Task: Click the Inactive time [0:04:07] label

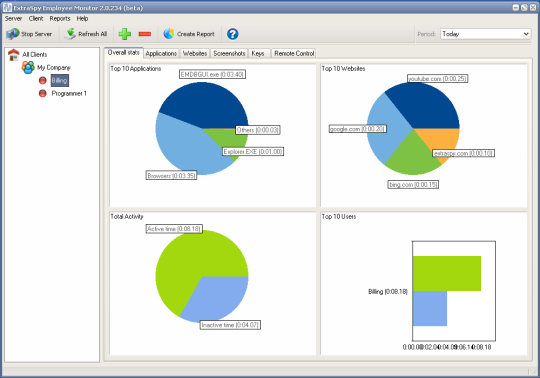Action: pos(230,325)
